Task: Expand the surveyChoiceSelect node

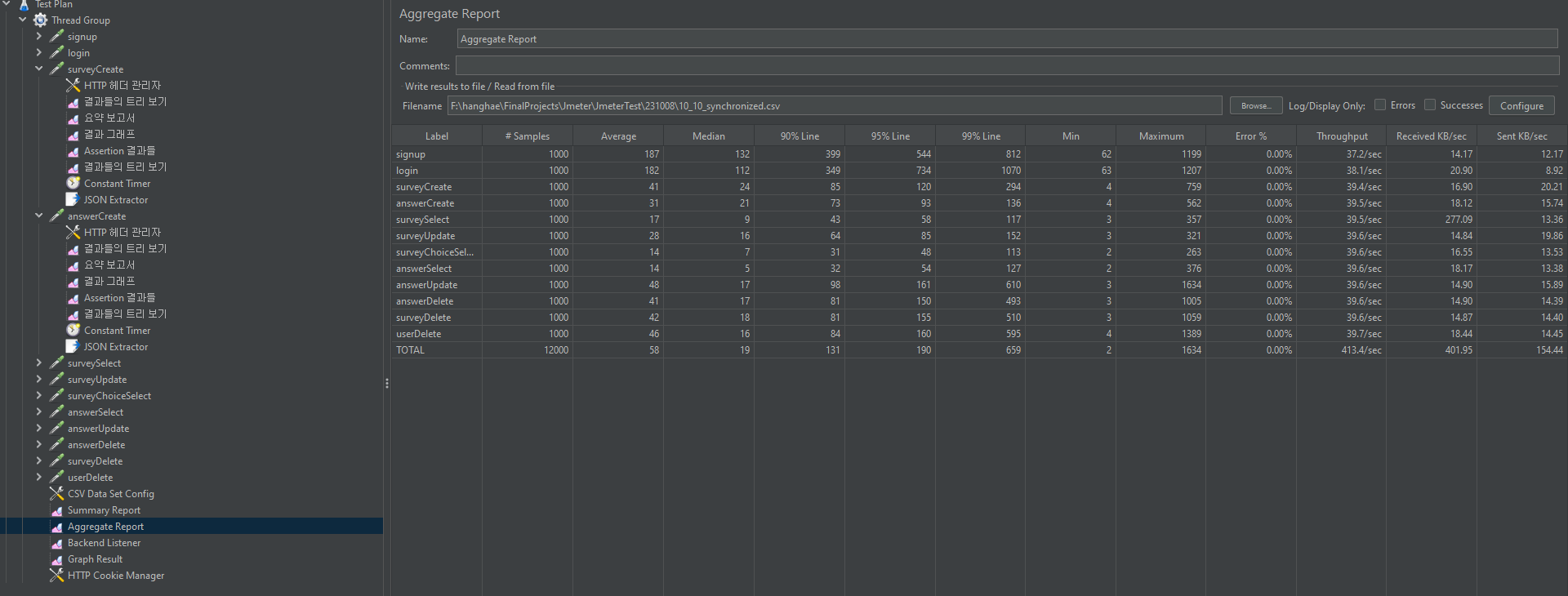Action: click(38, 395)
